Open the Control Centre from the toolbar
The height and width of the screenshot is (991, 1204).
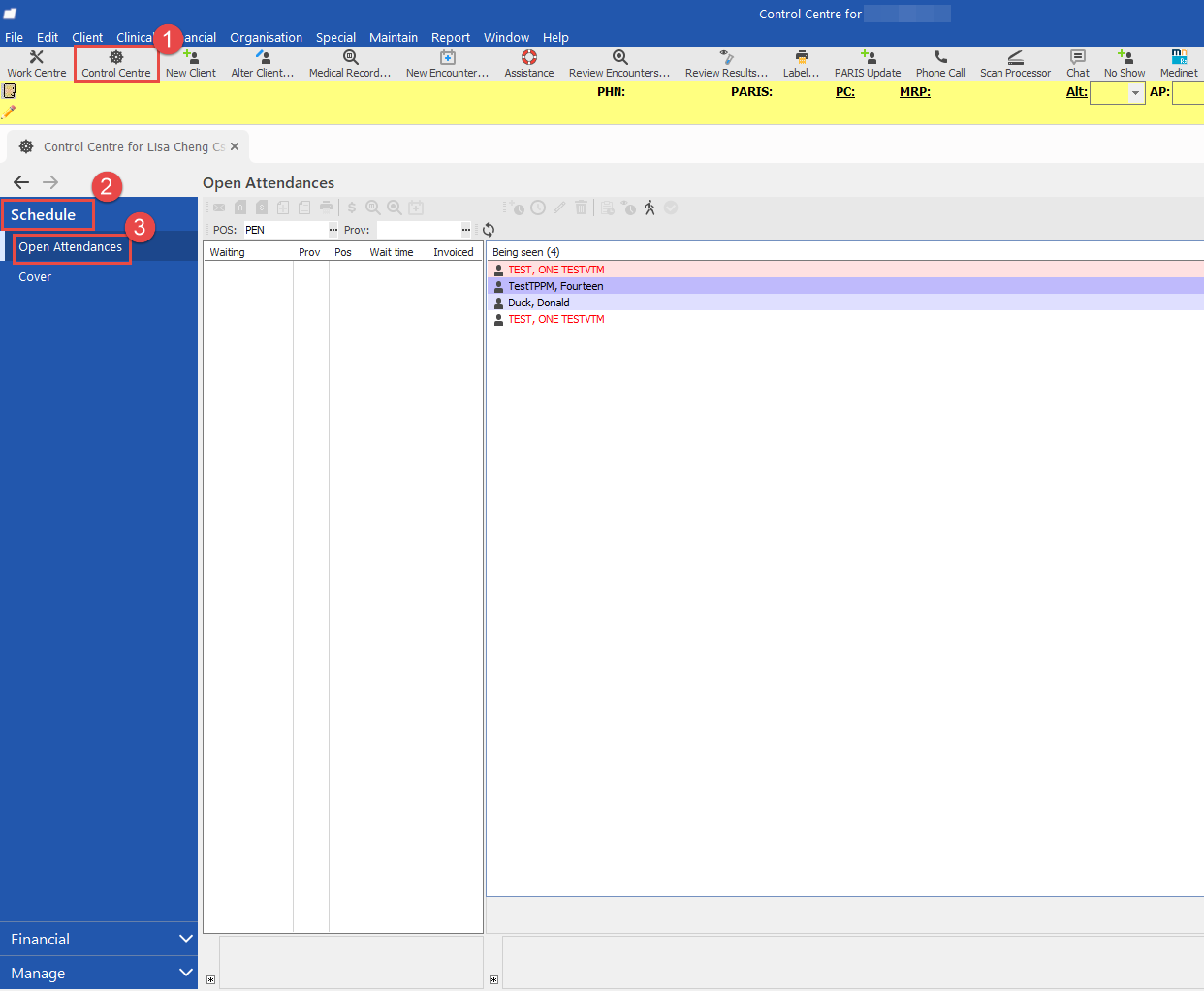click(x=115, y=63)
